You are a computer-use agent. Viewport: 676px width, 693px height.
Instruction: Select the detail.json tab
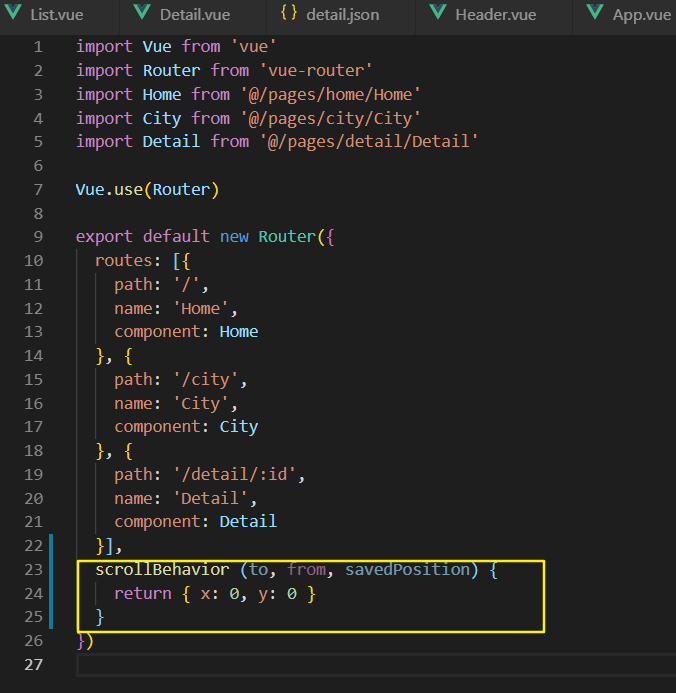click(342, 15)
